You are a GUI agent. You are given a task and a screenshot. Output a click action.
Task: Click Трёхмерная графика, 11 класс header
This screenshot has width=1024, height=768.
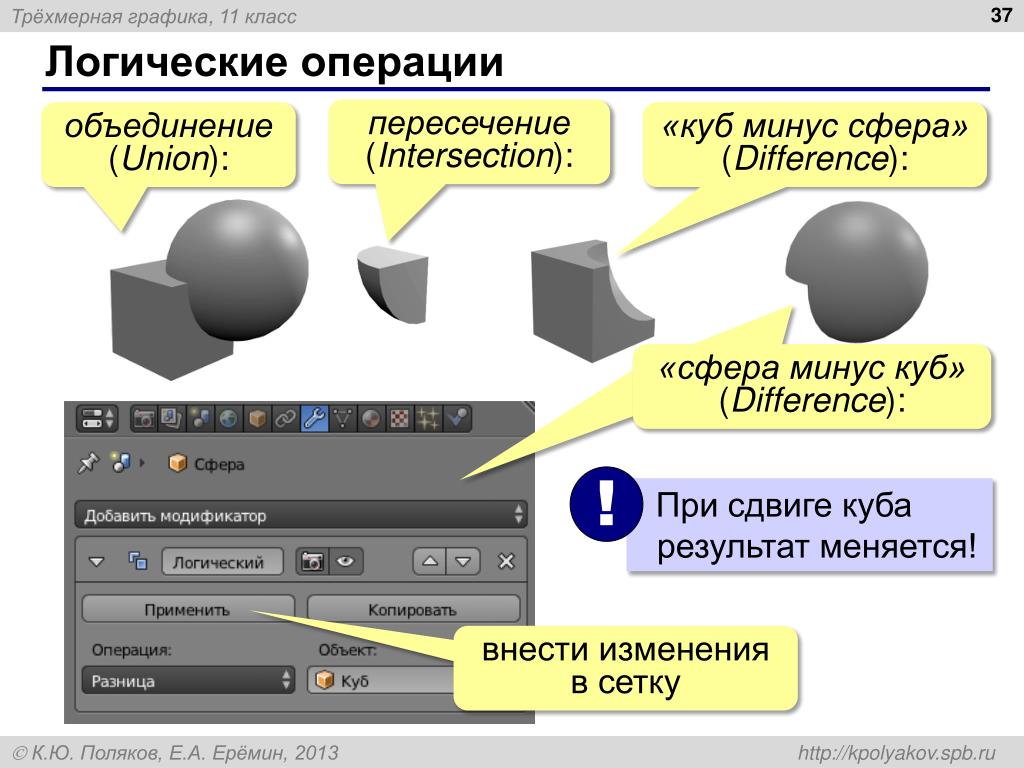tap(154, 16)
